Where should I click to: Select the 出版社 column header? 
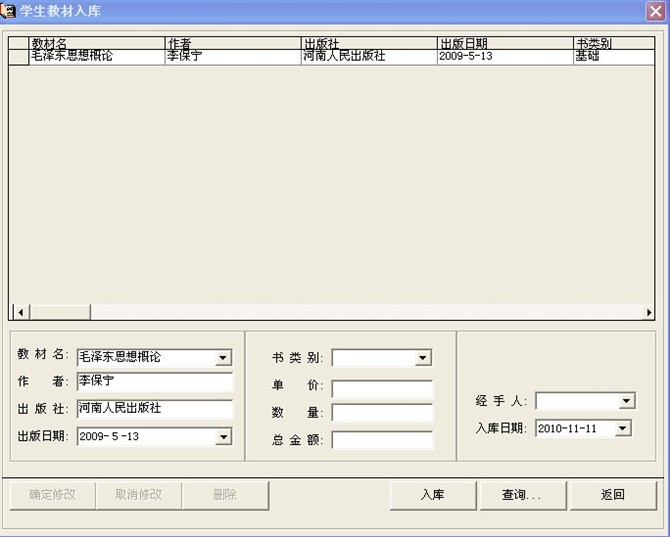click(369, 43)
